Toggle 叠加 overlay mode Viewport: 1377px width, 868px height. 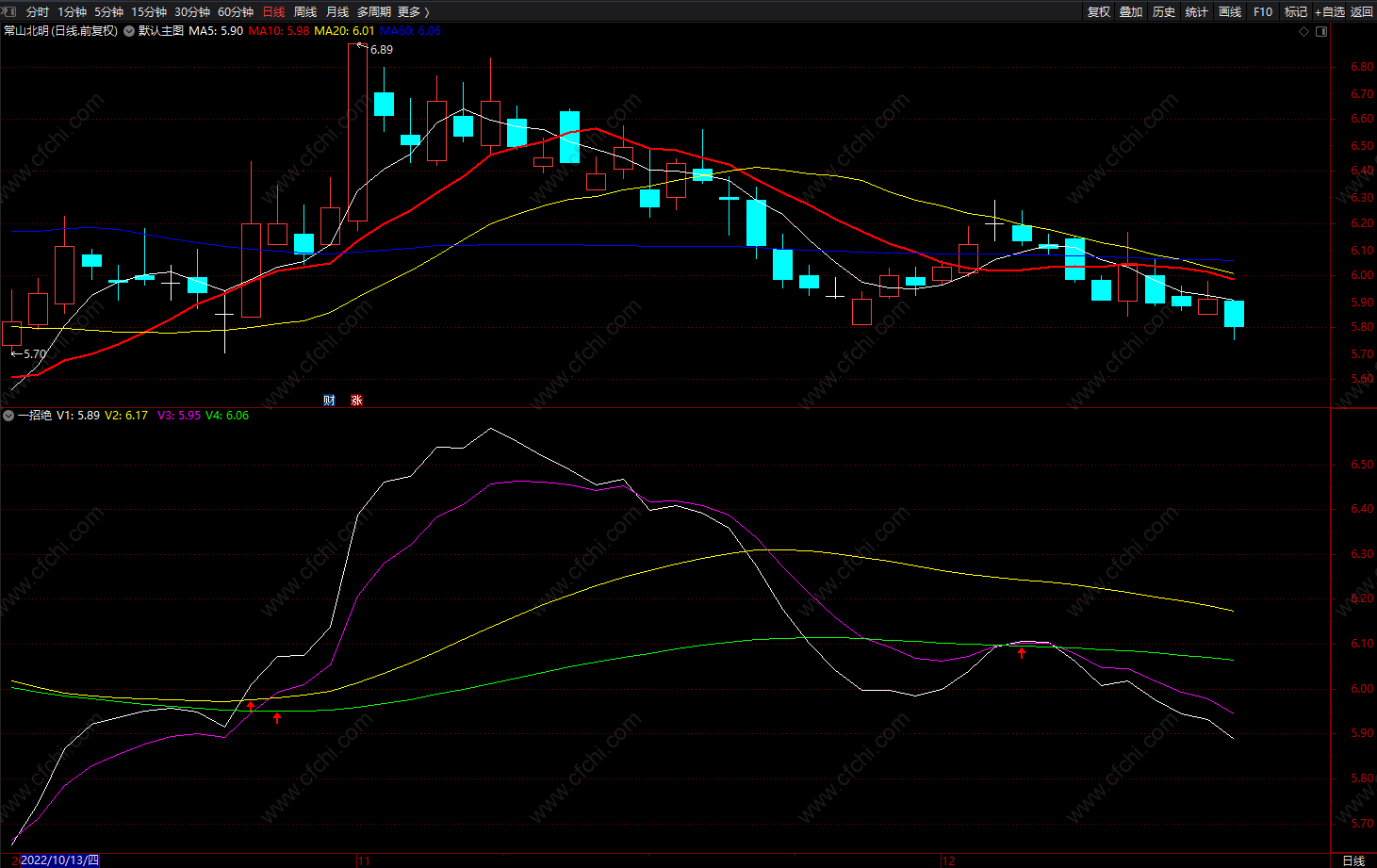[x=1131, y=11]
